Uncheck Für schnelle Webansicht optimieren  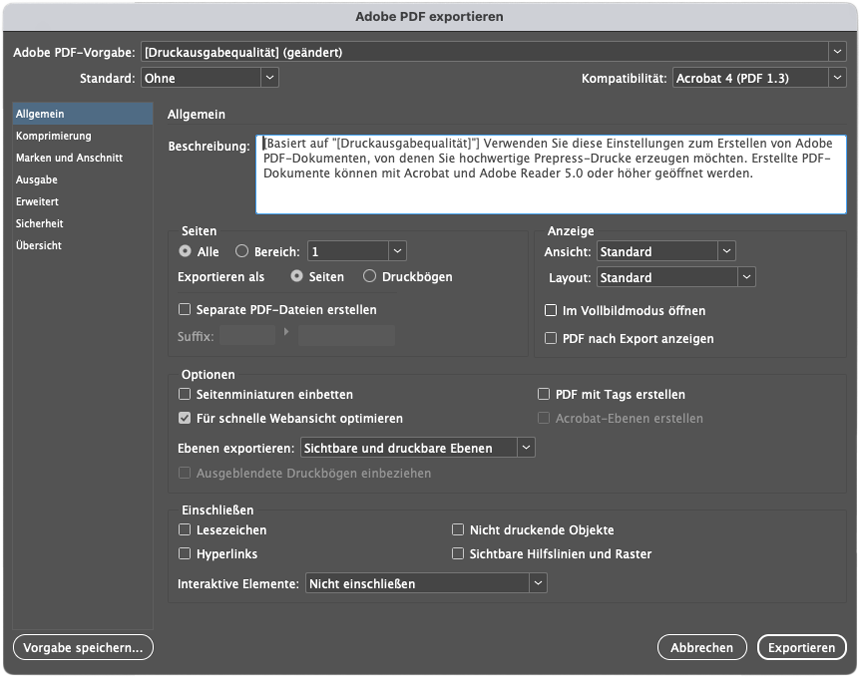coord(184,418)
